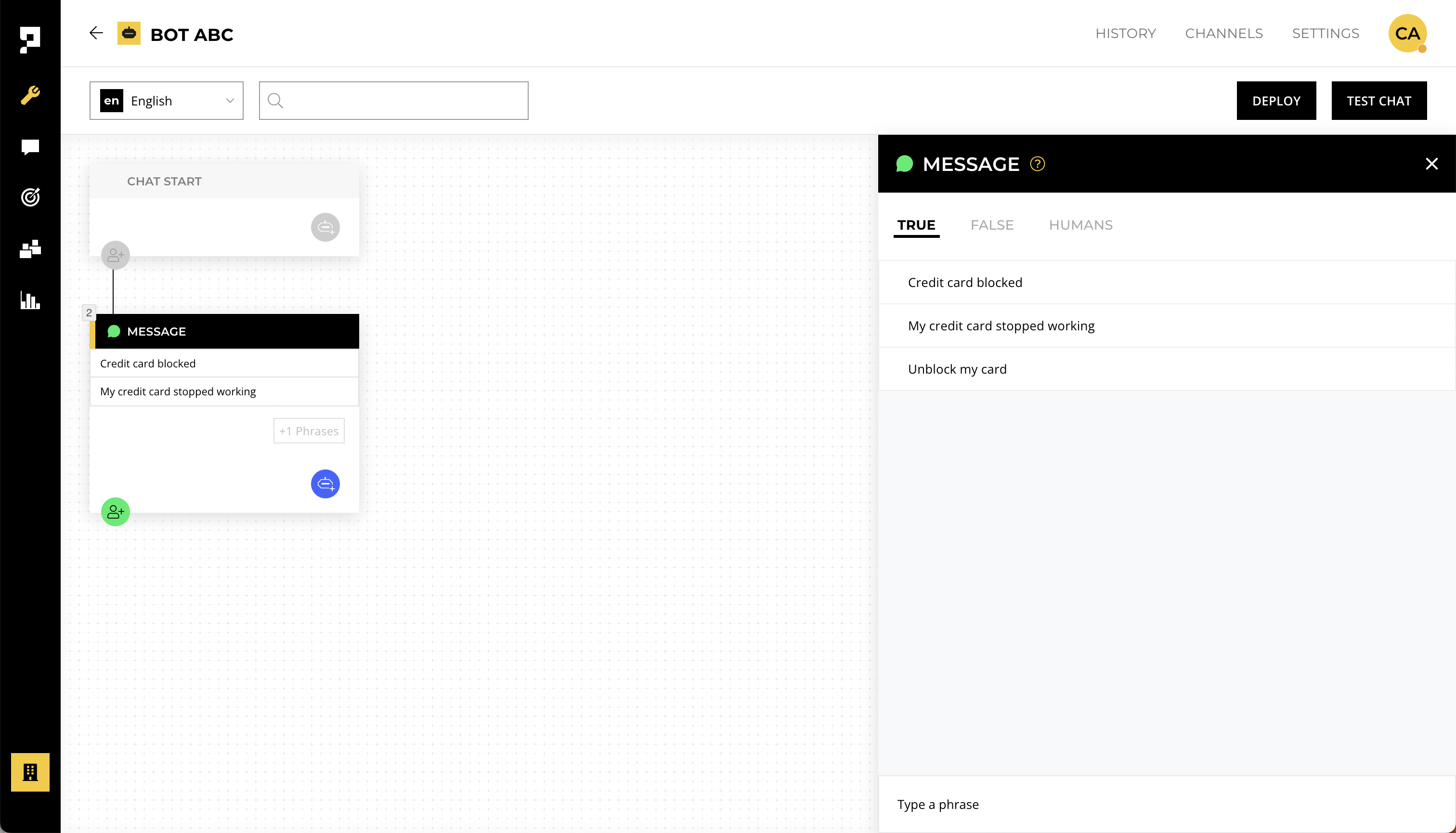Open the English language dropdown
Viewport: 1456px width, 833px height.
167,101
